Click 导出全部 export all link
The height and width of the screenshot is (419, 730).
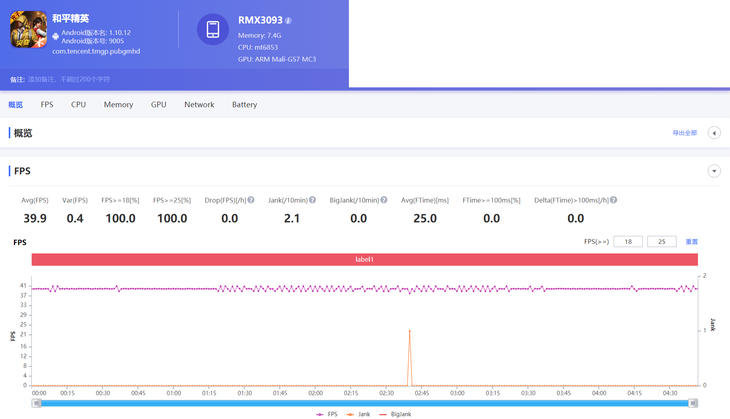click(684, 133)
